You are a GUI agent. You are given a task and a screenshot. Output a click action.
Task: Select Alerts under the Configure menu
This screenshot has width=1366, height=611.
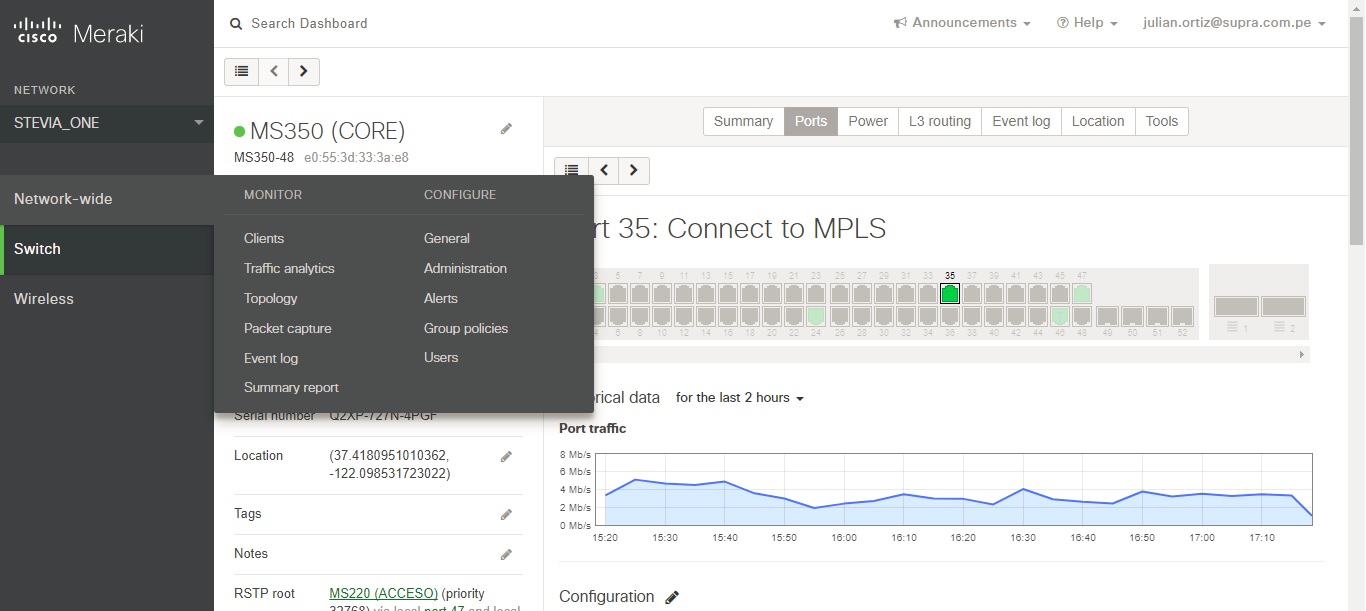tap(440, 298)
